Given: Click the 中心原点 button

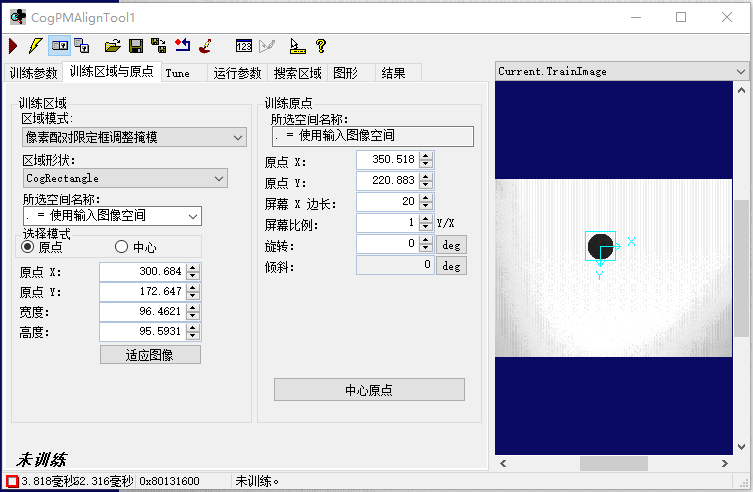Looking at the screenshot, I should click(369, 390).
